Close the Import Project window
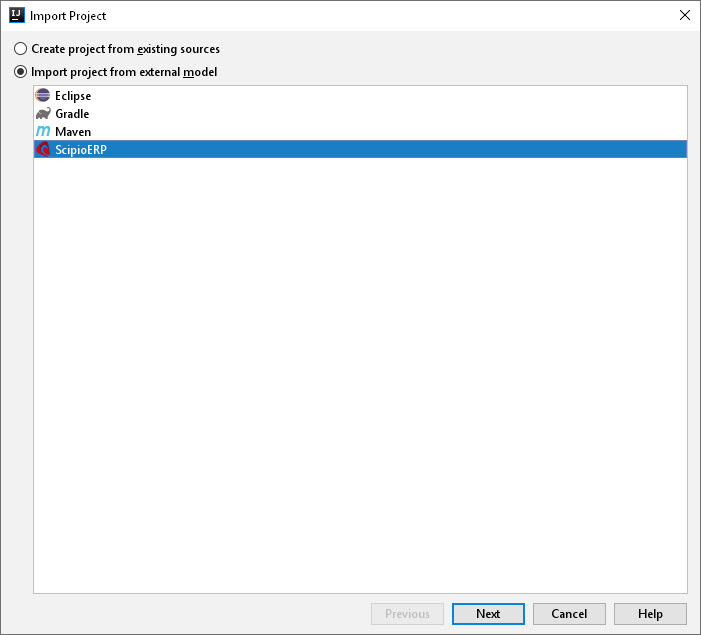 point(684,15)
